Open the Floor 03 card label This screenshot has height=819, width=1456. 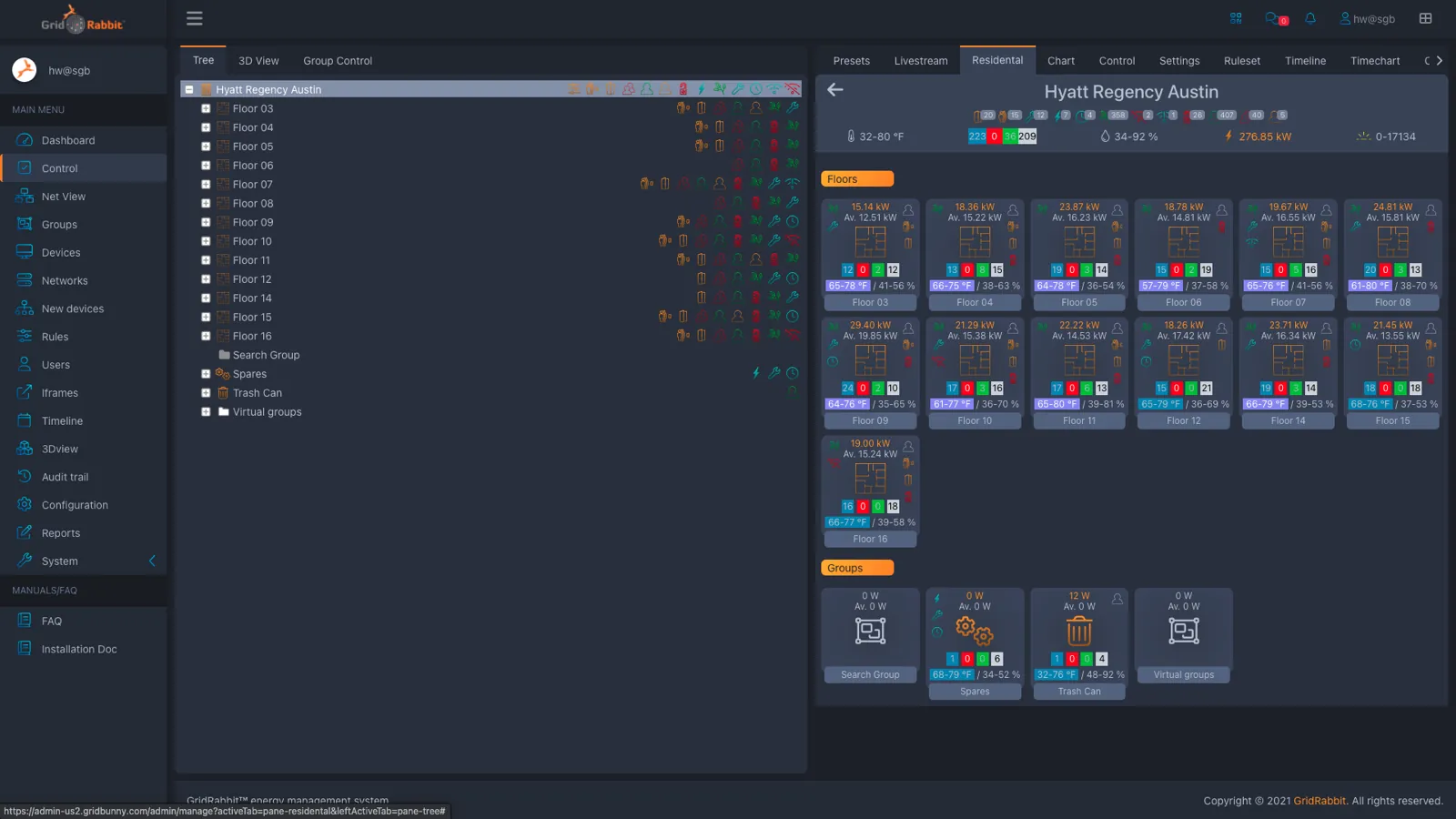click(x=870, y=302)
